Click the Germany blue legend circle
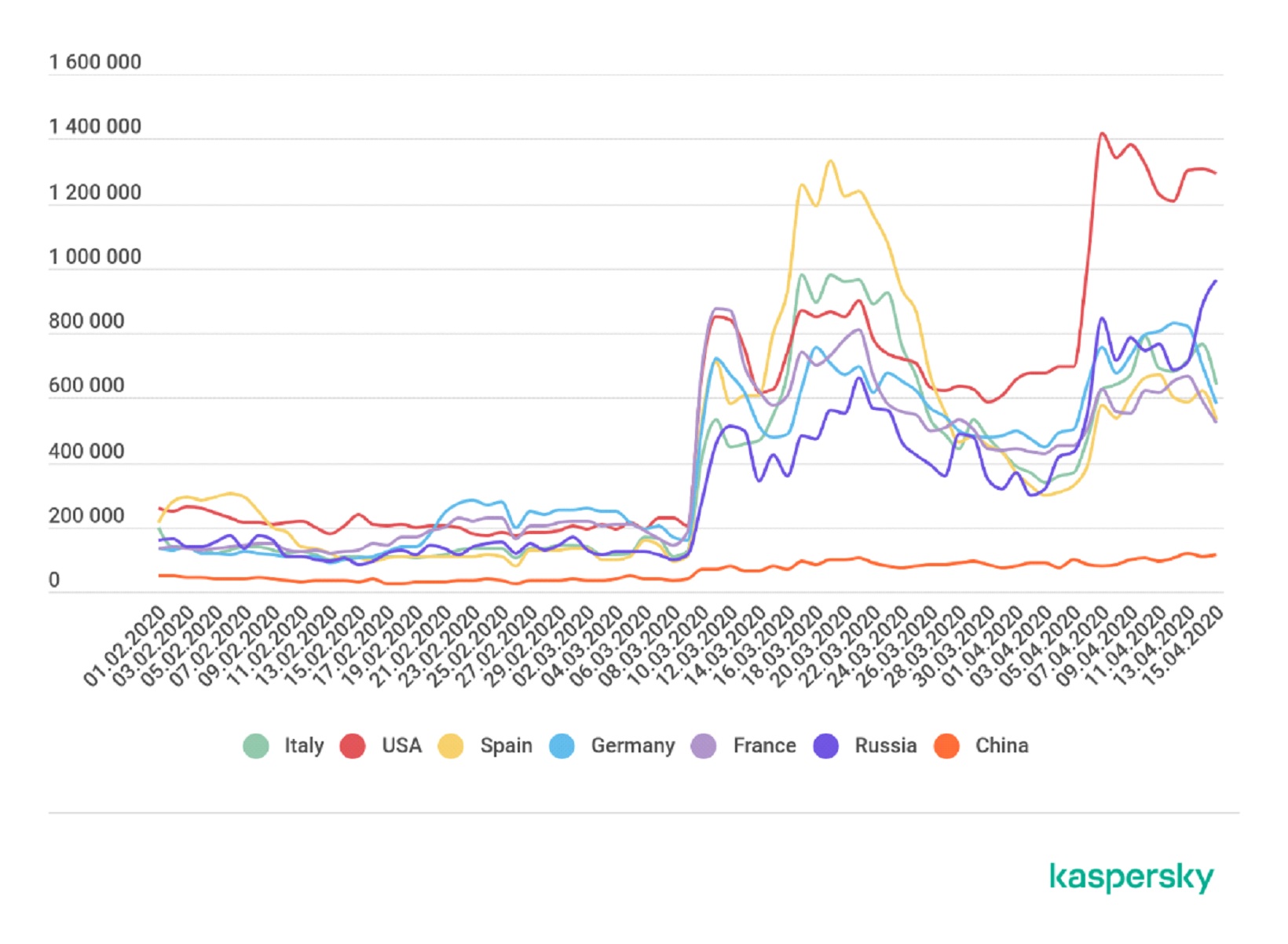The image size is (1288, 944). coord(562,746)
